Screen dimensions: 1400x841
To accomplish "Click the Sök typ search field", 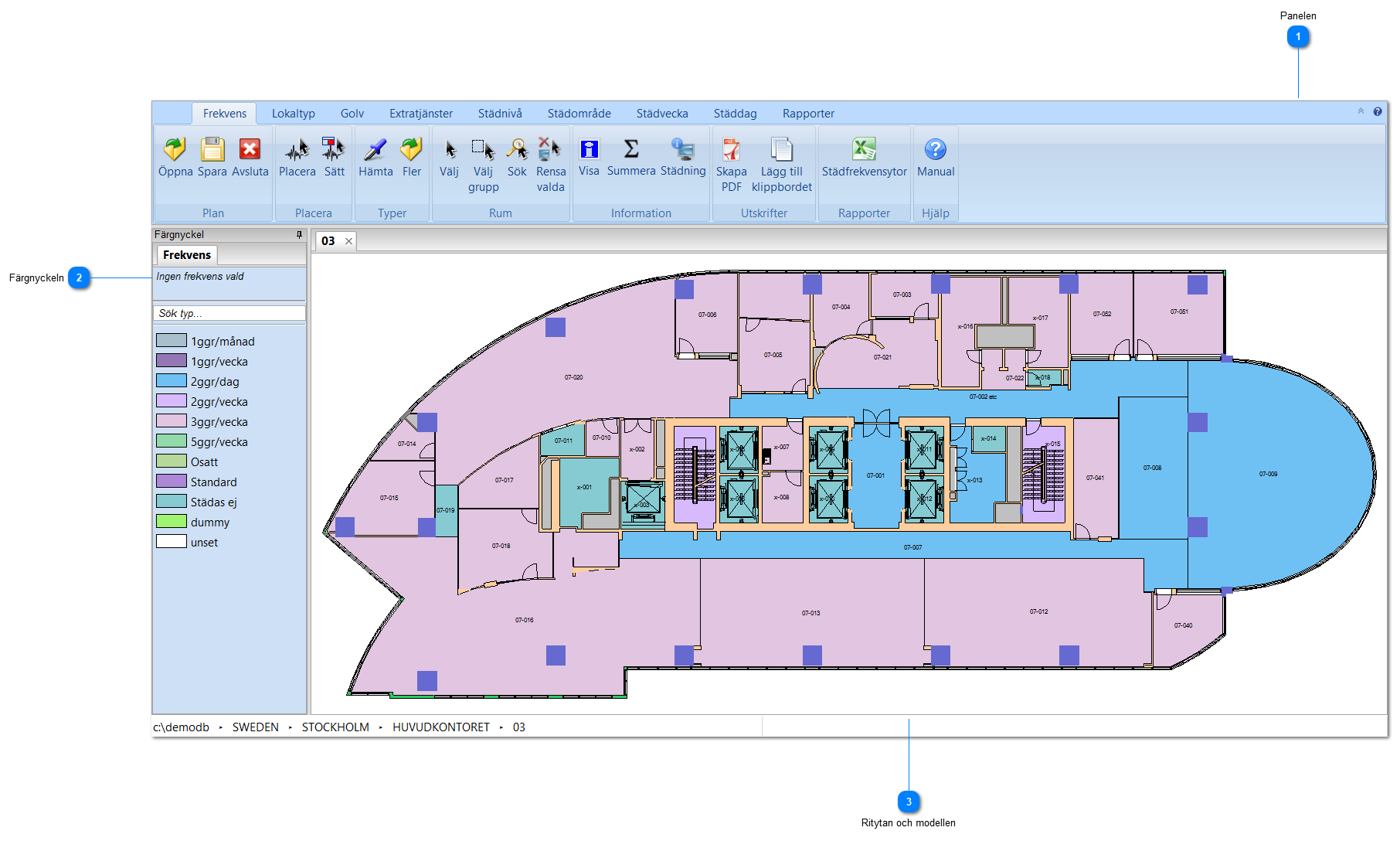I will [229, 313].
